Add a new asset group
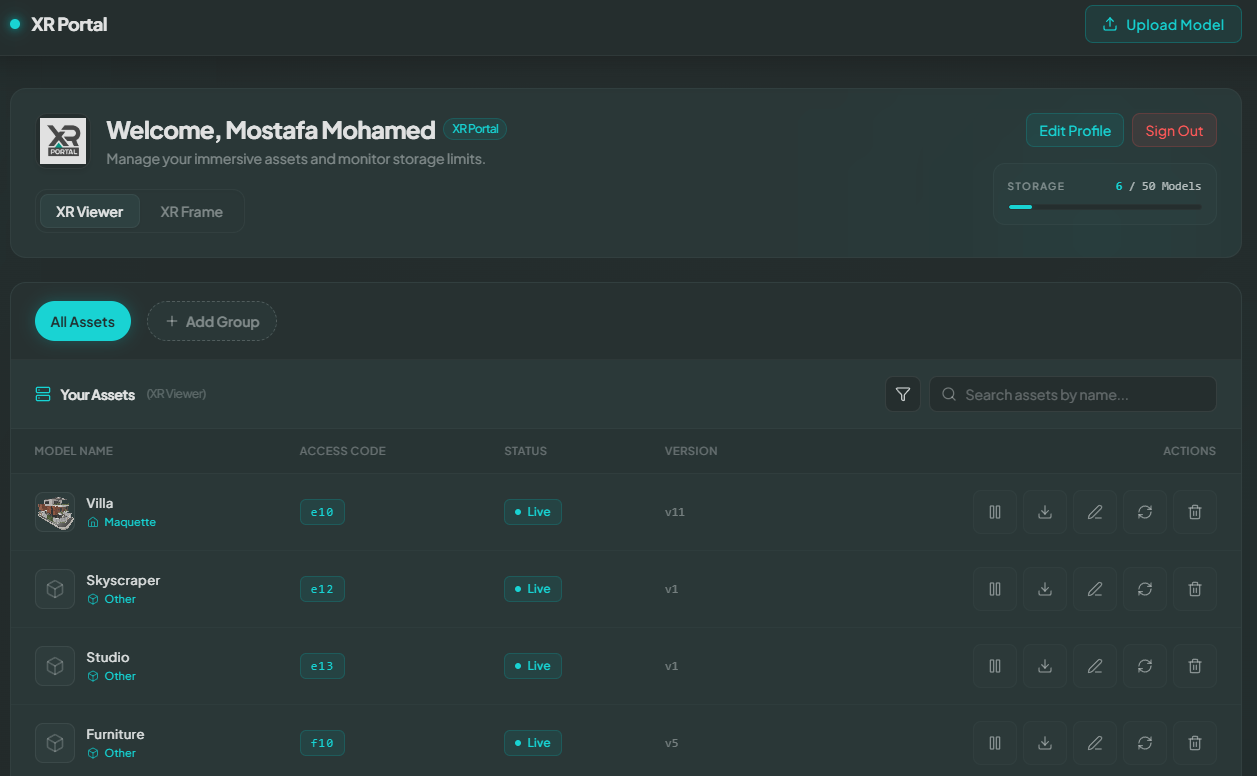This screenshot has width=1257, height=776. 212,321
